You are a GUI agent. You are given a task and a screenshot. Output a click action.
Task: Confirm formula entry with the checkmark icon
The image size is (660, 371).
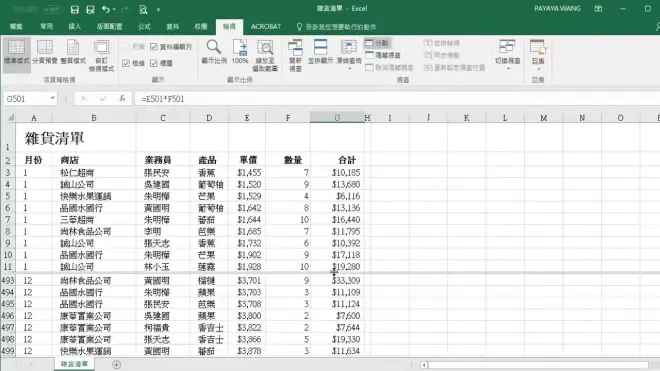tap(103, 99)
